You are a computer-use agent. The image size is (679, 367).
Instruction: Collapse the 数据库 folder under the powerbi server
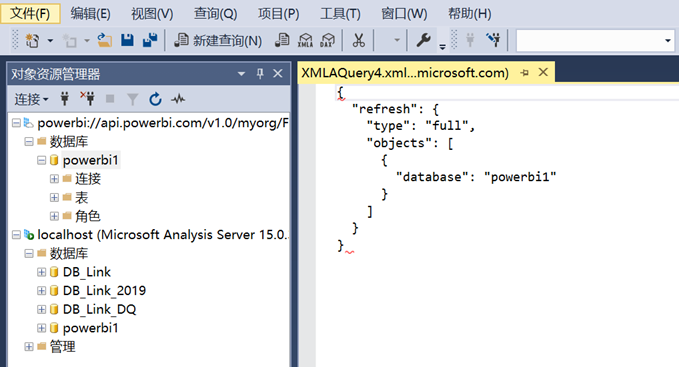coord(29,142)
